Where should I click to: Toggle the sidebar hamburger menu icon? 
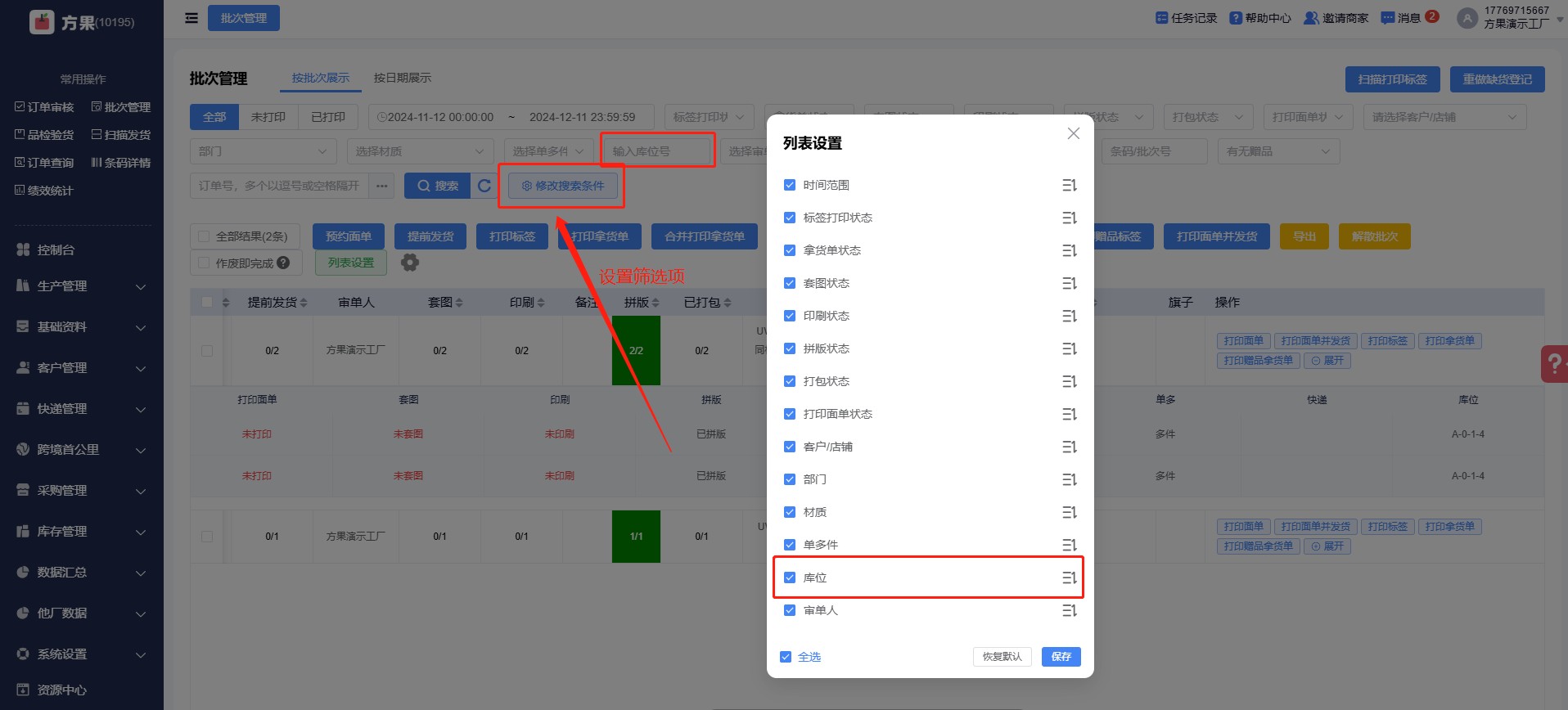tap(191, 18)
